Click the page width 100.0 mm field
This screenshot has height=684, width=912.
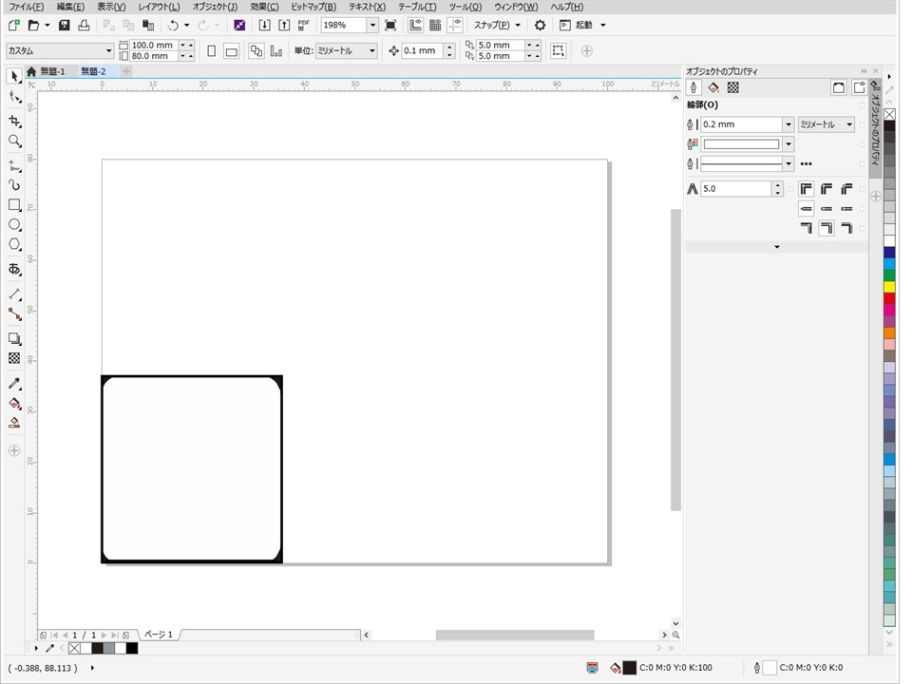point(154,45)
